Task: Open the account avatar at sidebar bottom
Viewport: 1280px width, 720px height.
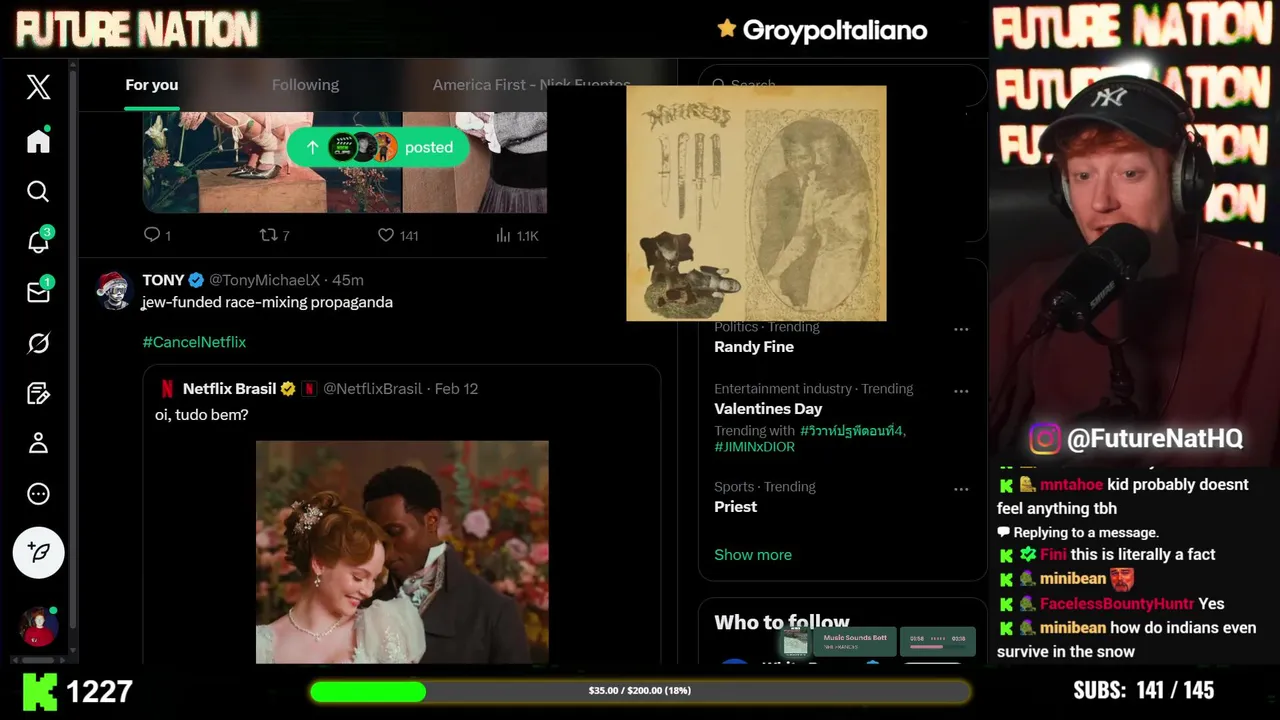Action: coord(38,626)
